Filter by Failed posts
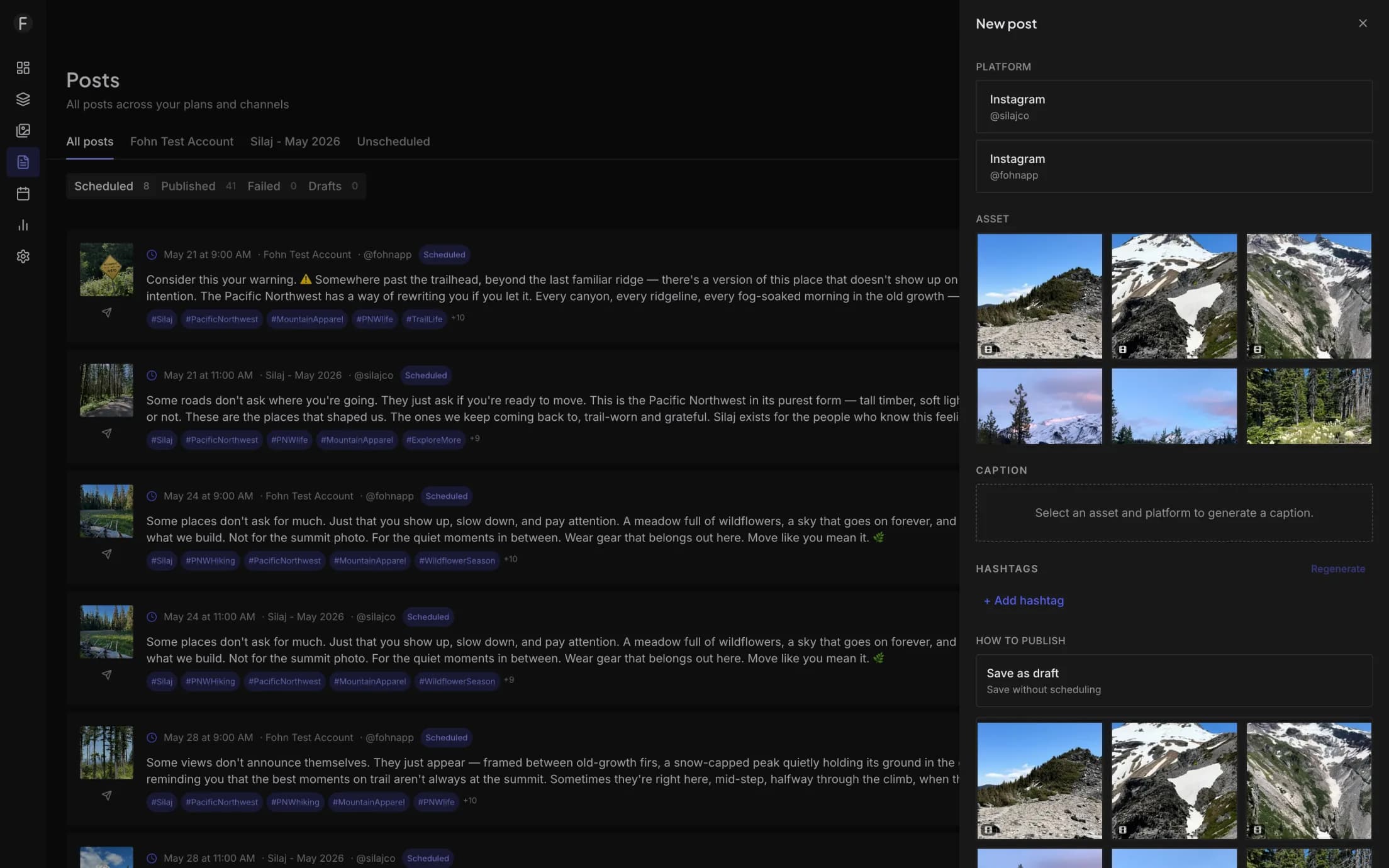 coord(272,186)
